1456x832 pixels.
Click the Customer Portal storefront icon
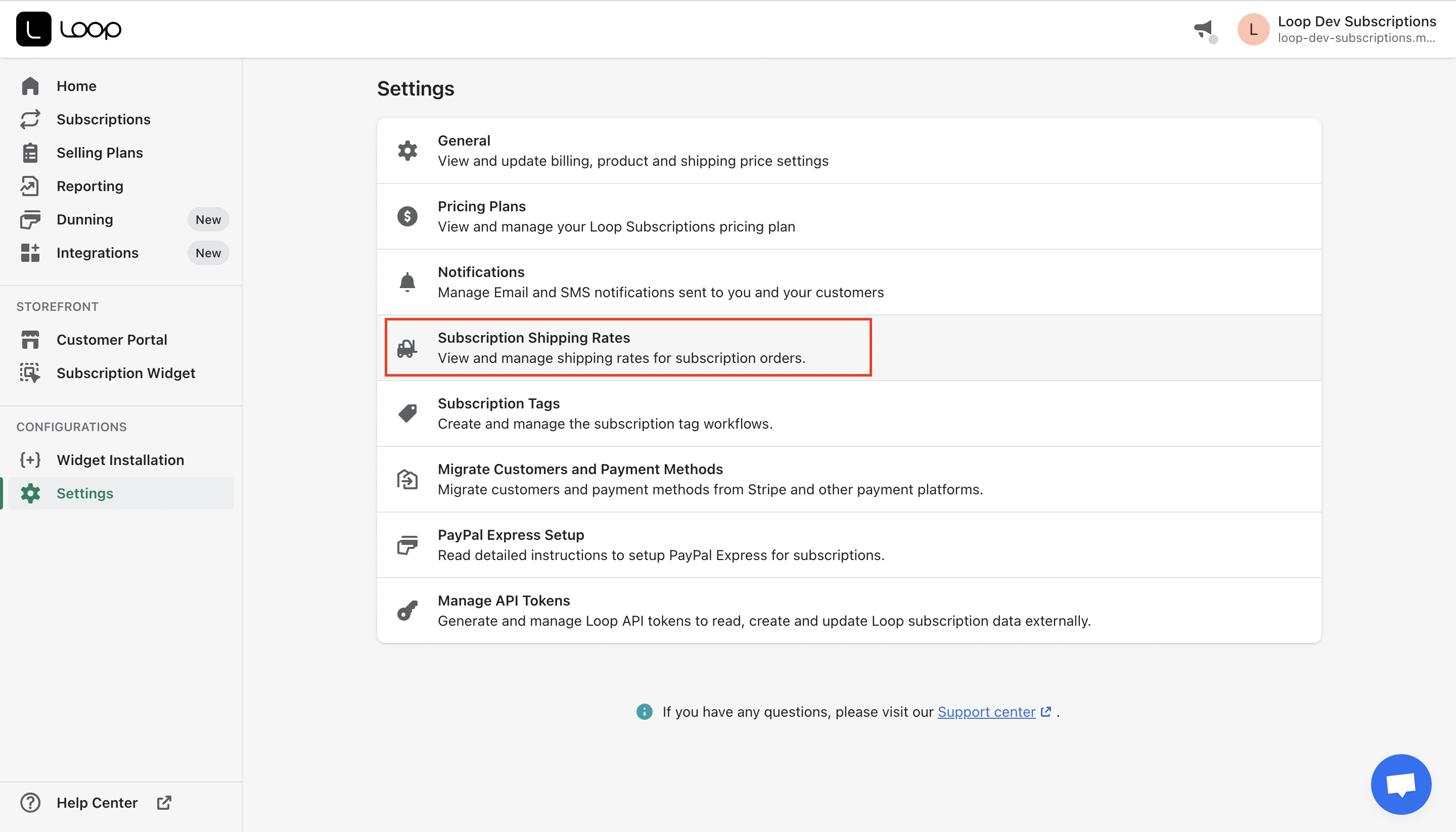[x=30, y=340]
